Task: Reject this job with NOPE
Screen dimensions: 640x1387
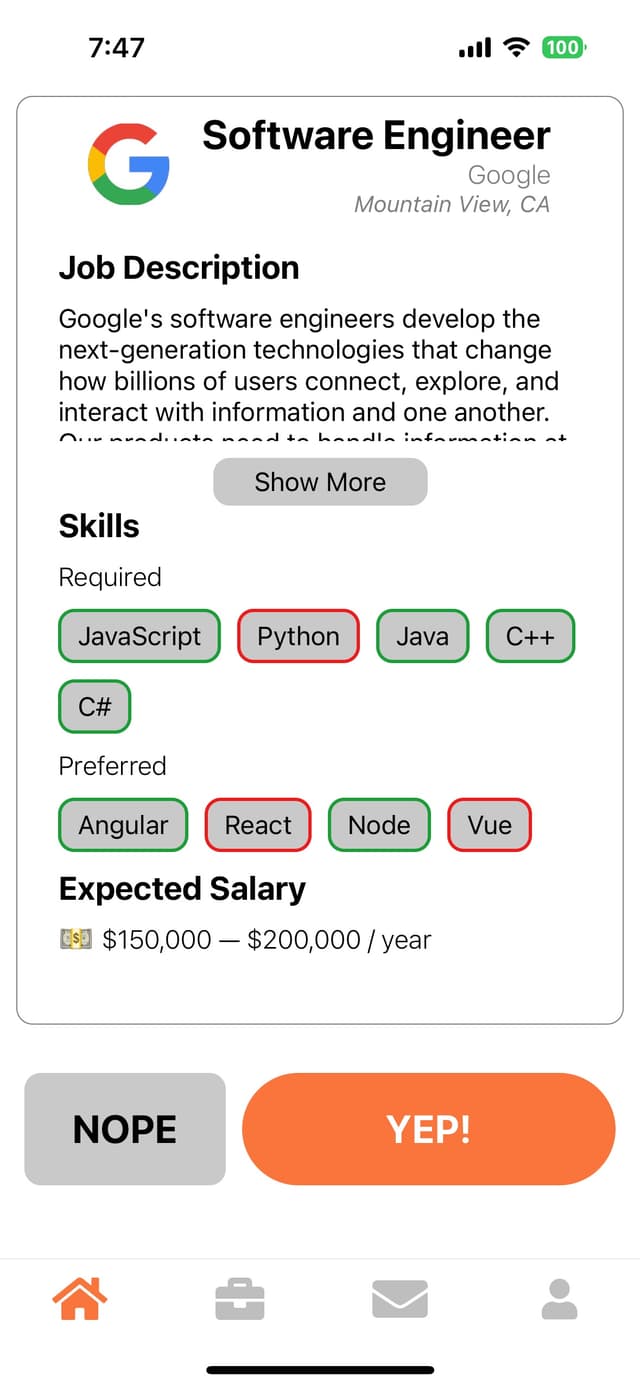Action: click(125, 1129)
